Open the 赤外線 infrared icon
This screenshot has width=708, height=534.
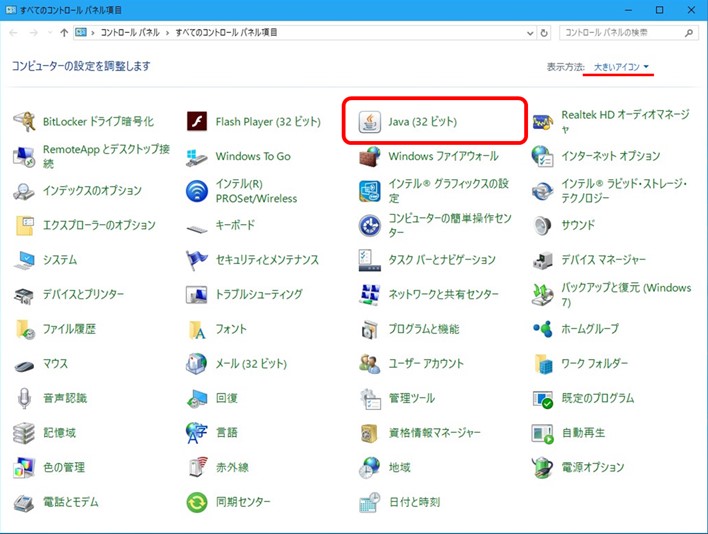197,468
